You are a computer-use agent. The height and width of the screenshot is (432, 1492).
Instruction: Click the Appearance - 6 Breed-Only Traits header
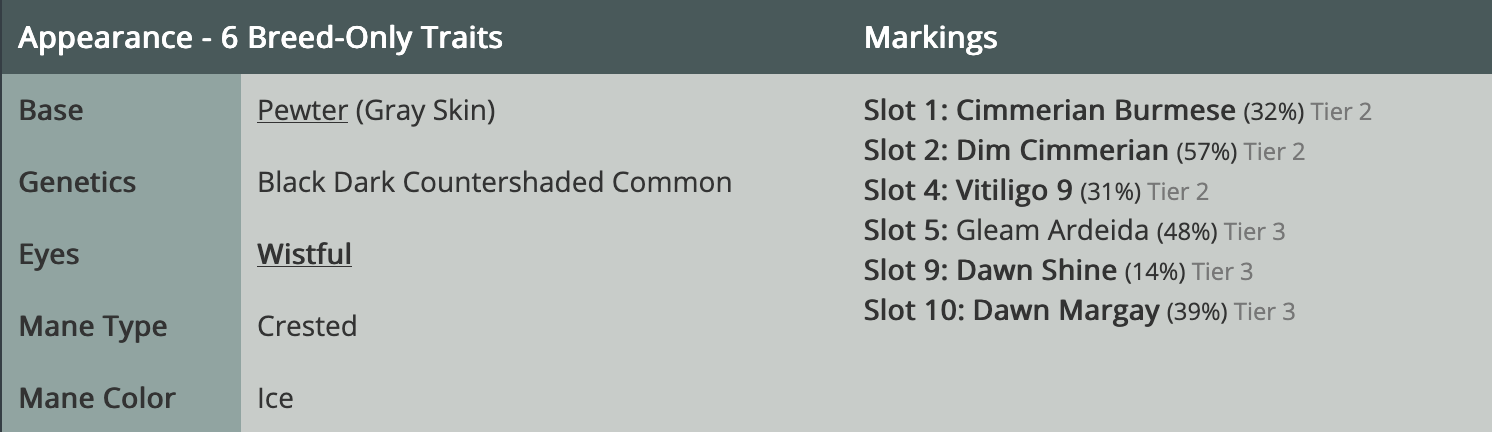point(260,38)
